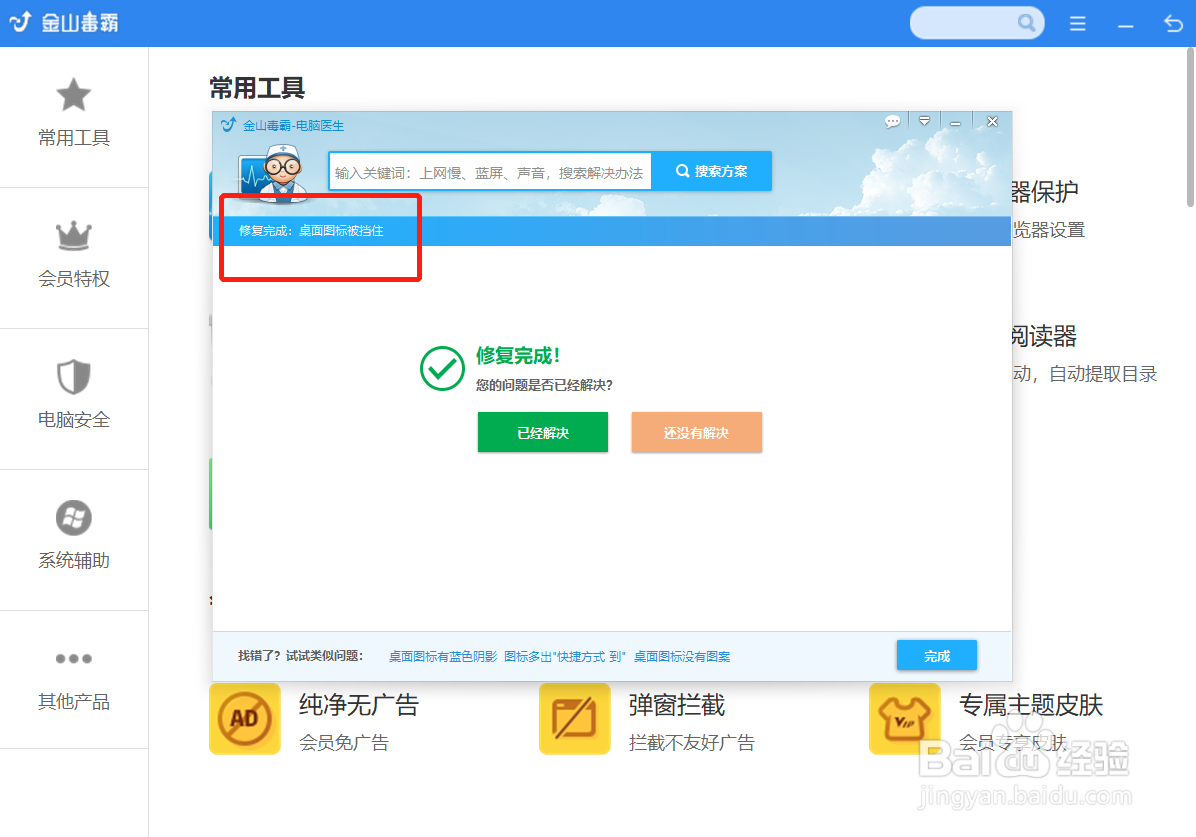The height and width of the screenshot is (837, 1196).
Task: Click the 弹窗拦截 label
Action: [677, 704]
